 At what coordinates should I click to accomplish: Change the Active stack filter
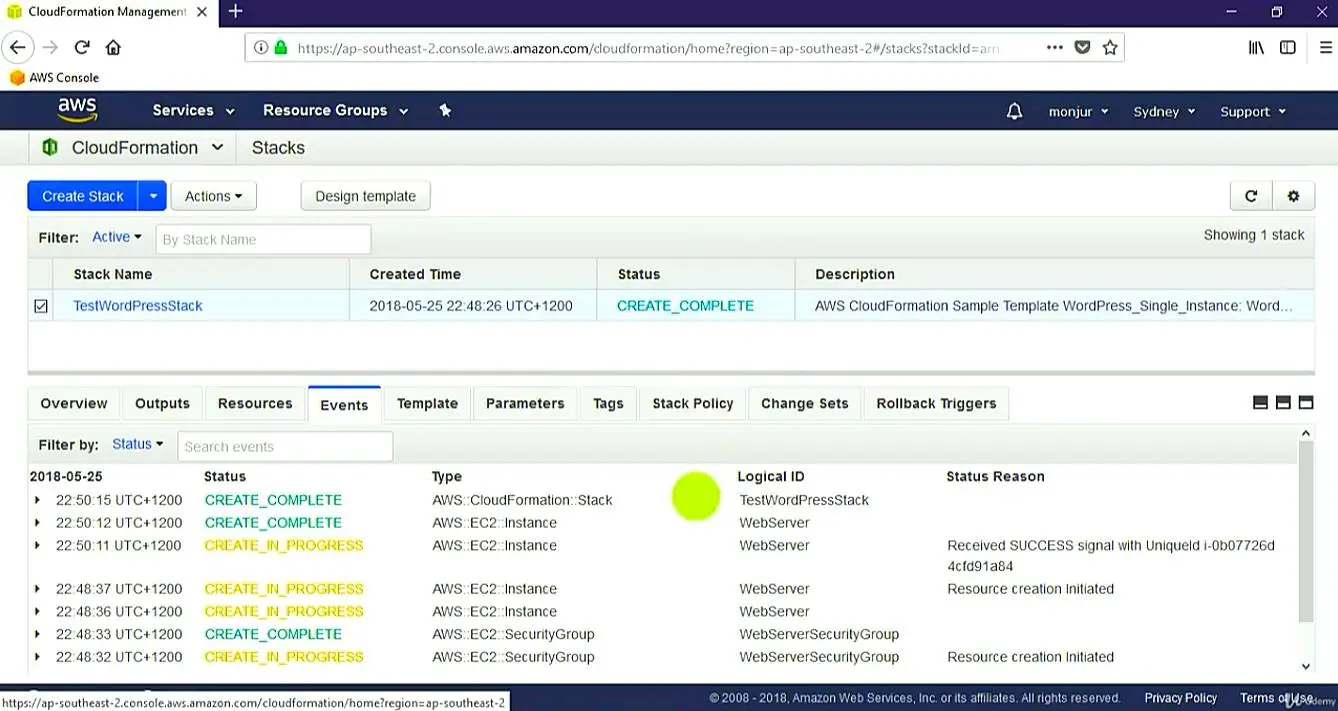[x=117, y=237]
